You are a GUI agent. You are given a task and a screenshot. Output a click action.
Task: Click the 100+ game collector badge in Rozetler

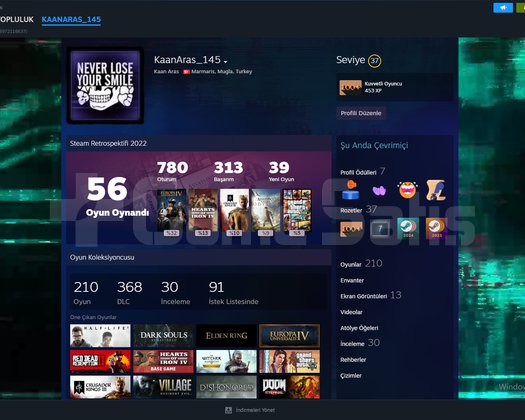coord(351,229)
